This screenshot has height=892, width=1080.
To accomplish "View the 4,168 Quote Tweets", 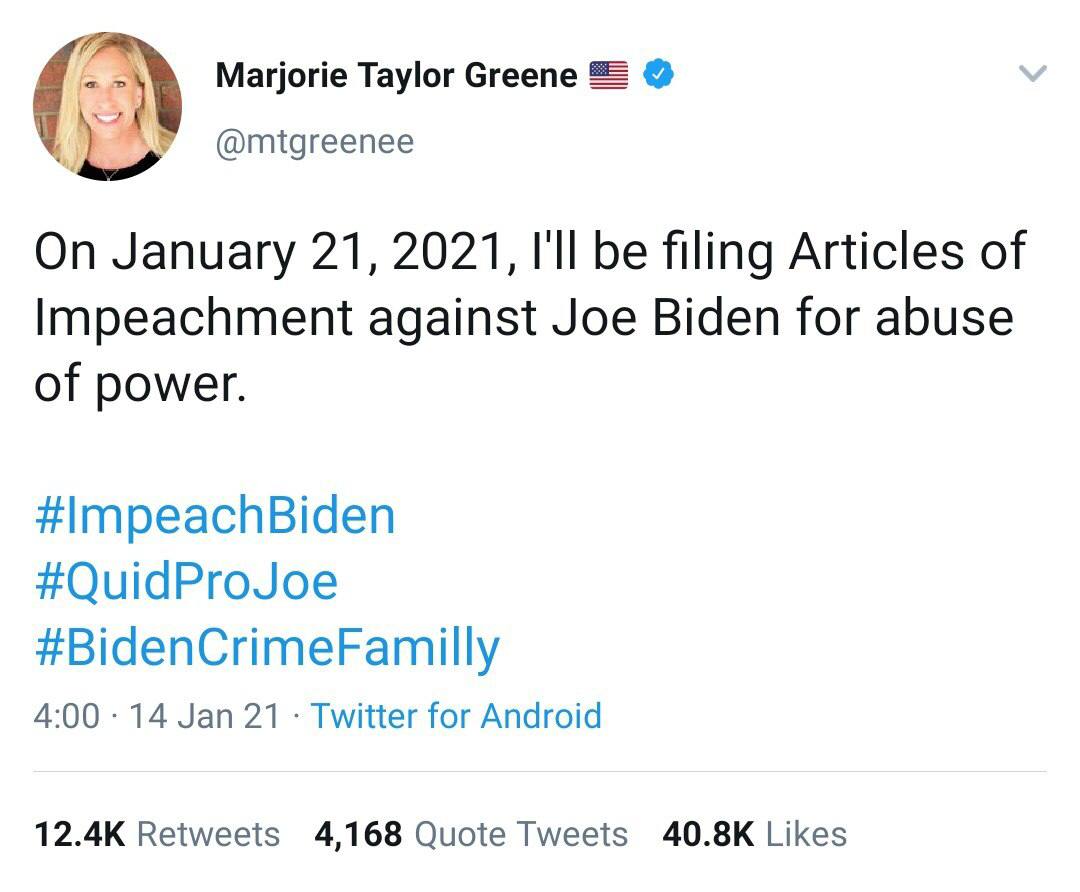I will coord(471,834).
